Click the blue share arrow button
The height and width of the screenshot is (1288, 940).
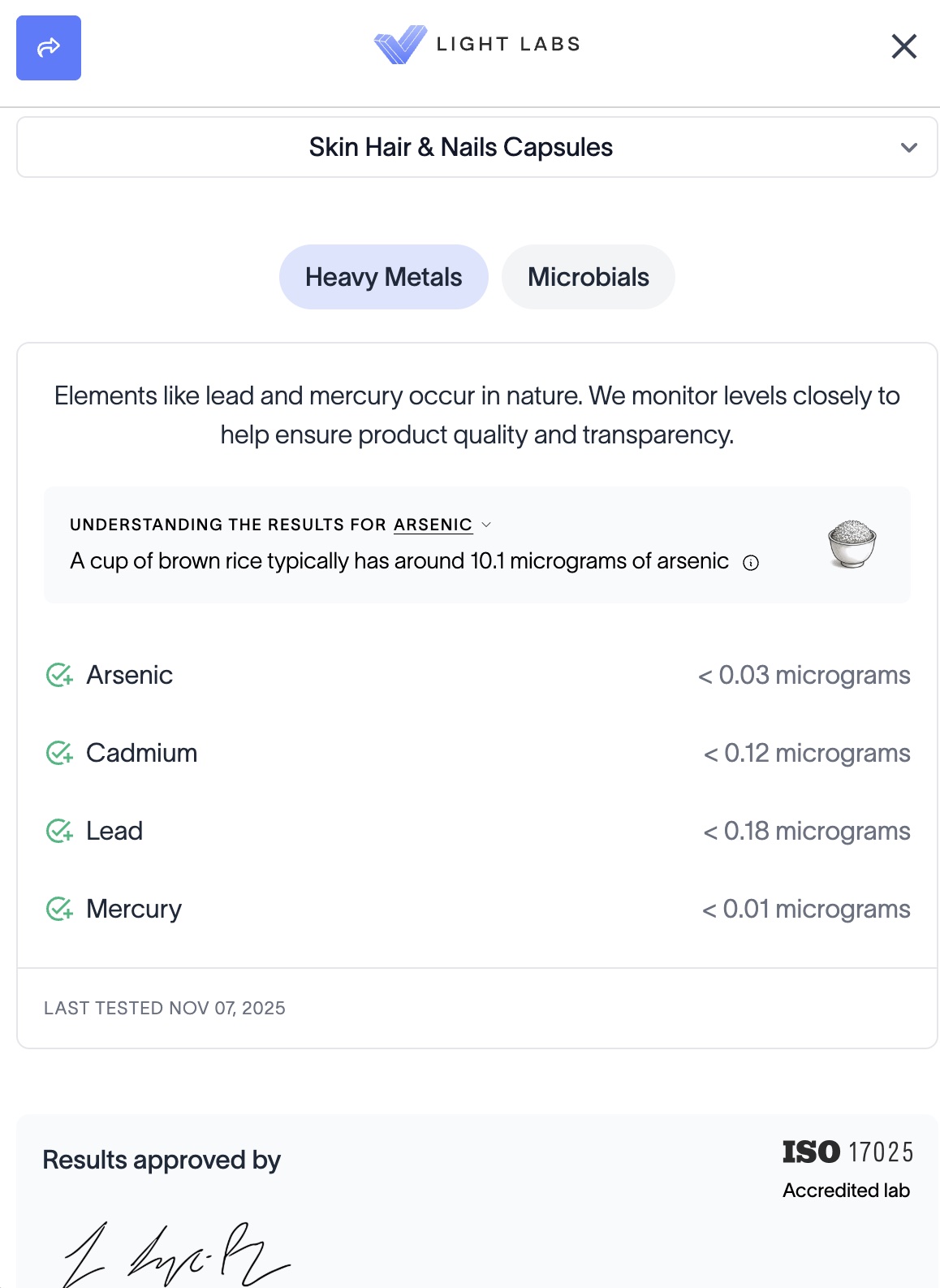coord(49,48)
